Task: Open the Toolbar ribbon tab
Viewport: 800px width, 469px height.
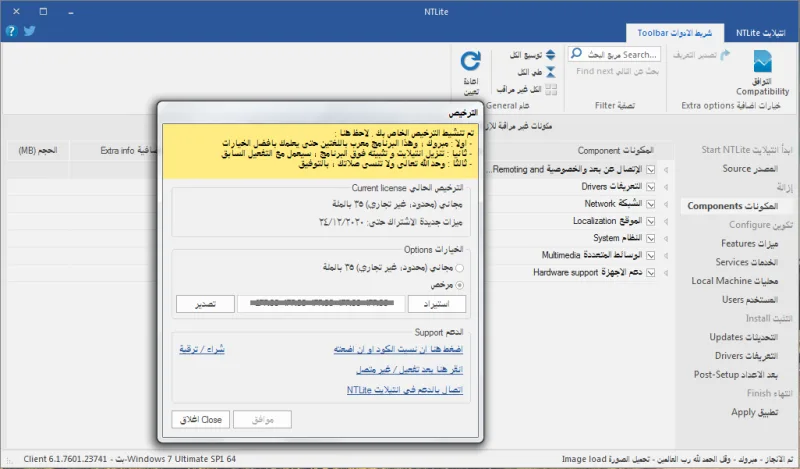Action: pos(674,33)
